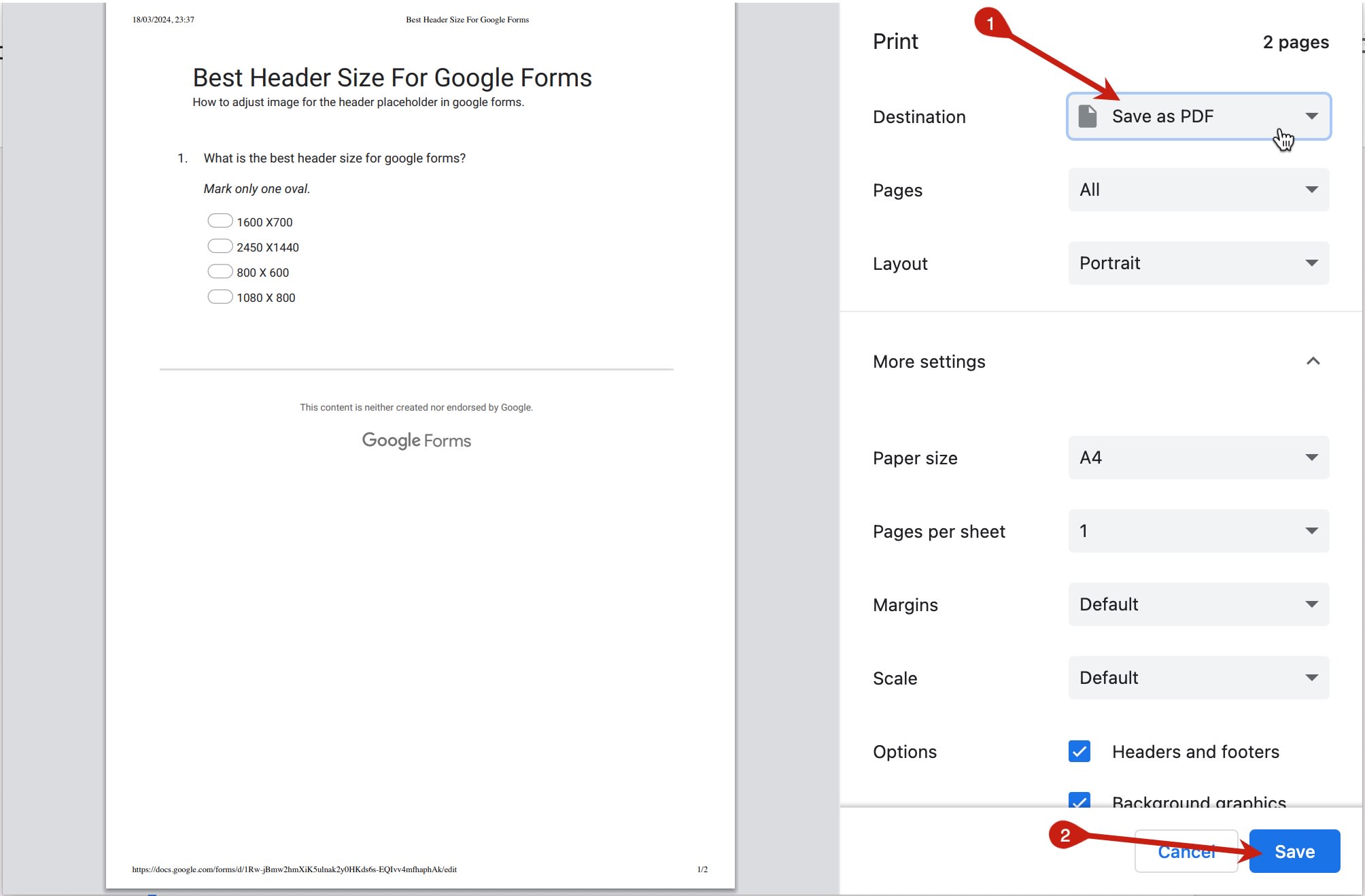This screenshot has width=1365, height=896.
Task: Select the 1080 X 800 answer oval
Action: pyautogui.click(x=220, y=296)
